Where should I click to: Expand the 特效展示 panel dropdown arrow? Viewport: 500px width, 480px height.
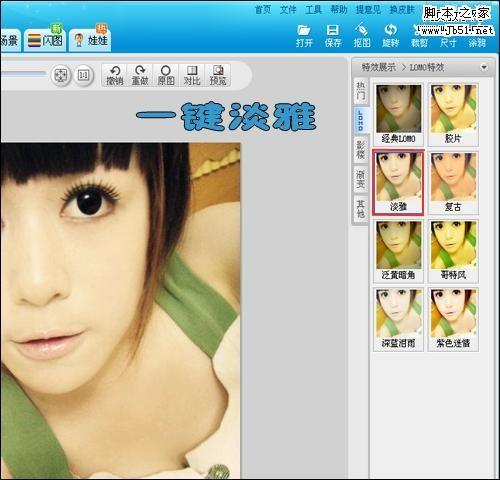click(x=483, y=67)
